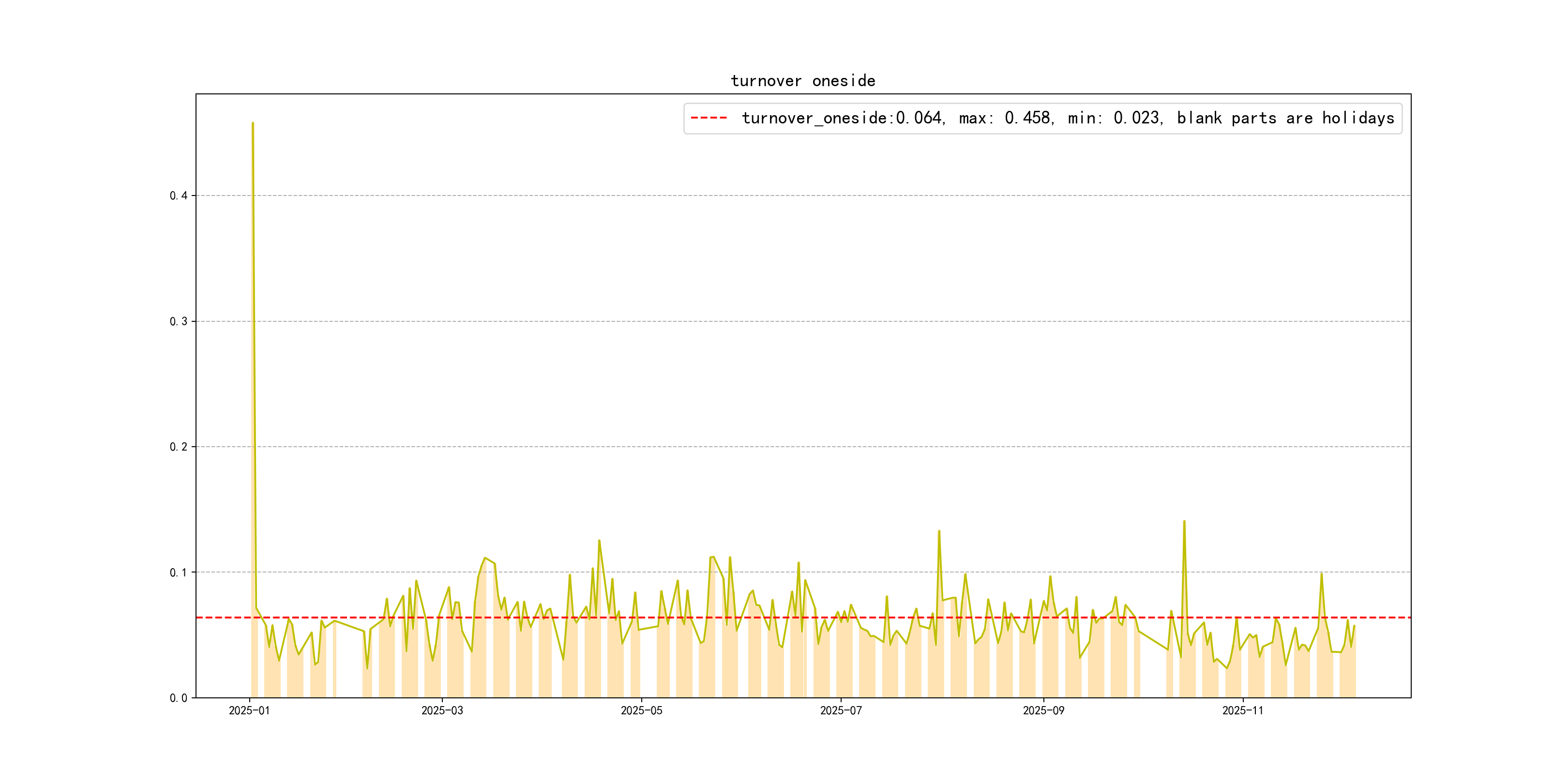Click the late-July spike peak near 0.13
The image size is (1568, 784).
pos(938,531)
